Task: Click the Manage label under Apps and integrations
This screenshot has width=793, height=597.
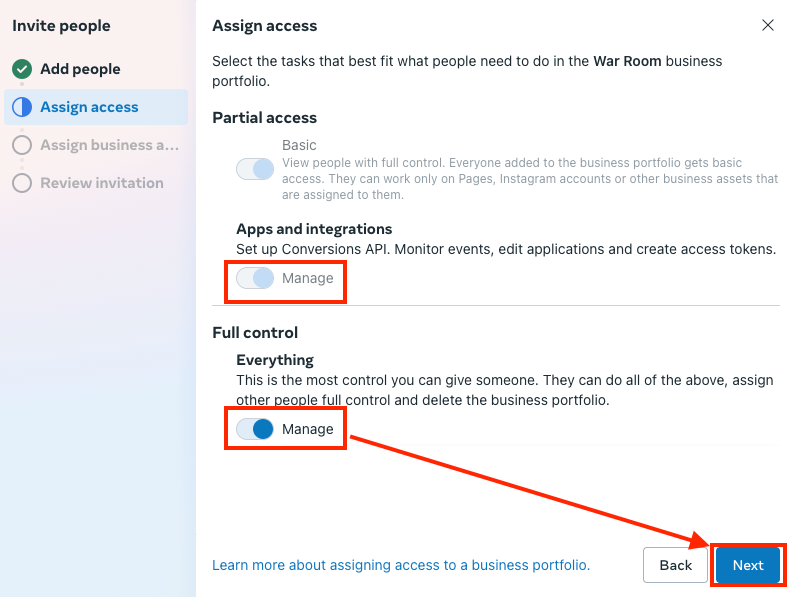Action: click(x=308, y=278)
